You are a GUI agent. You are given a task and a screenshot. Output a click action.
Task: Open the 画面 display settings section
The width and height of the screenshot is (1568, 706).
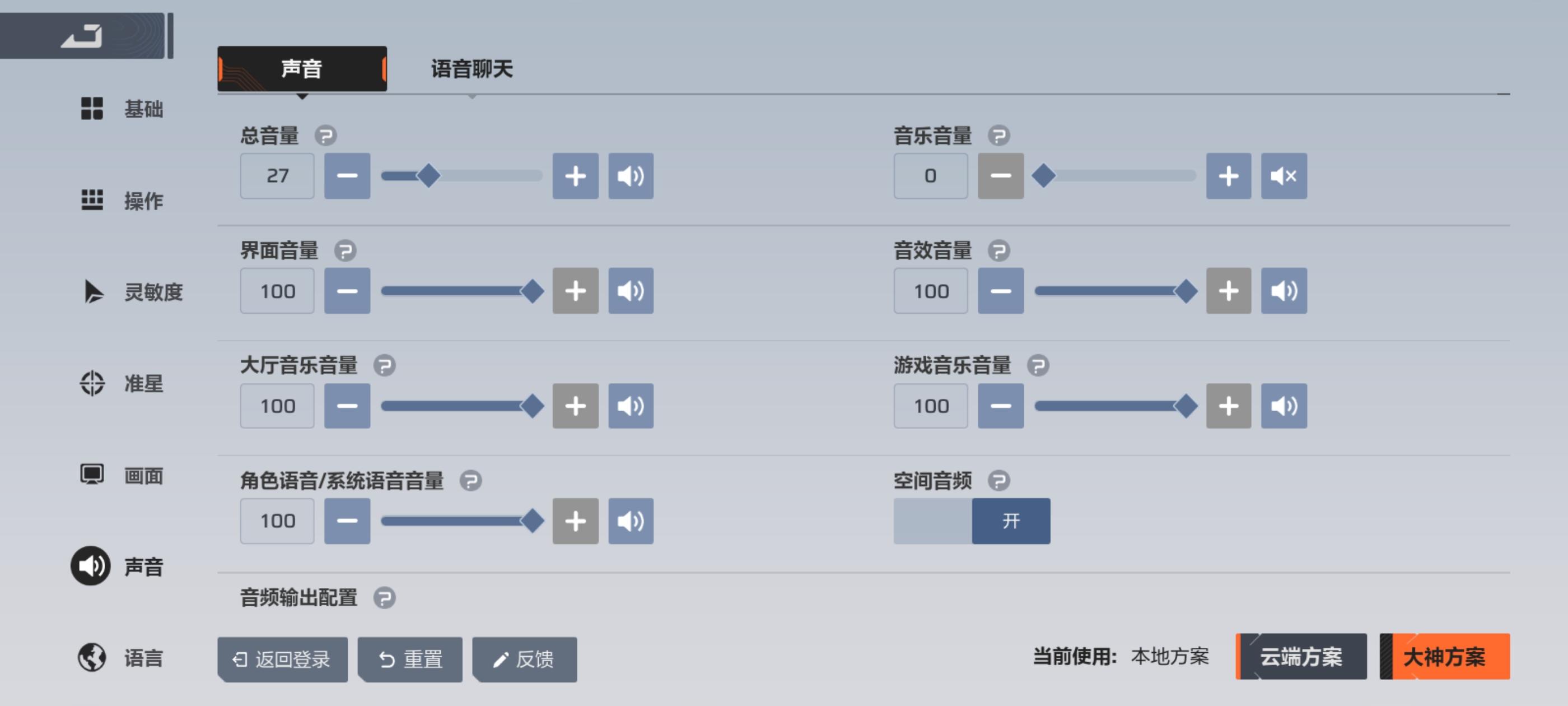pyautogui.click(x=122, y=475)
